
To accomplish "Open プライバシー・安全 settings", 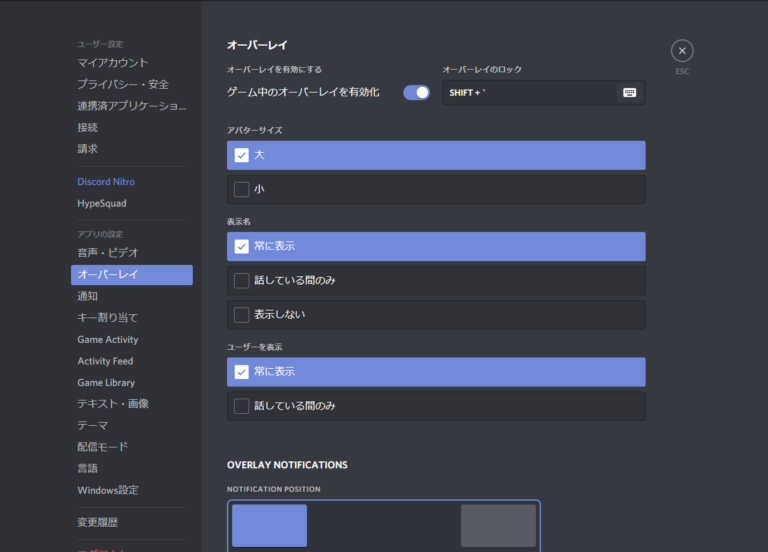I will point(123,84).
